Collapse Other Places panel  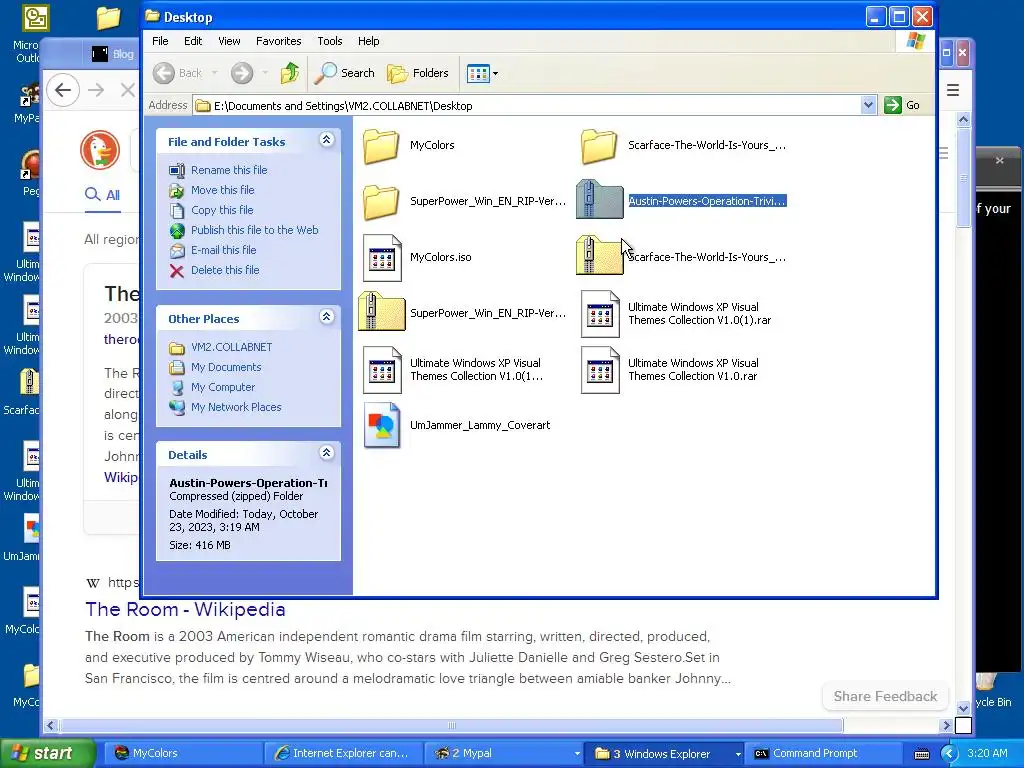point(327,317)
